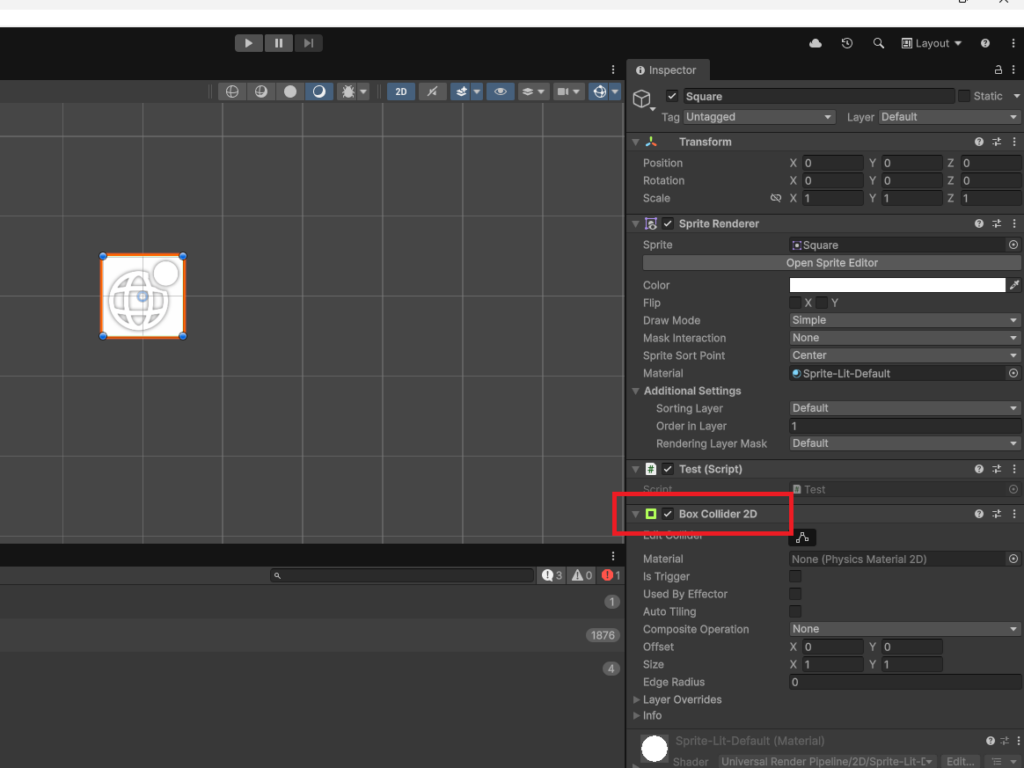Disable the Box Collider 2D component checkbox
Image resolution: width=1024 pixels, height=768 pixels.
668,514
